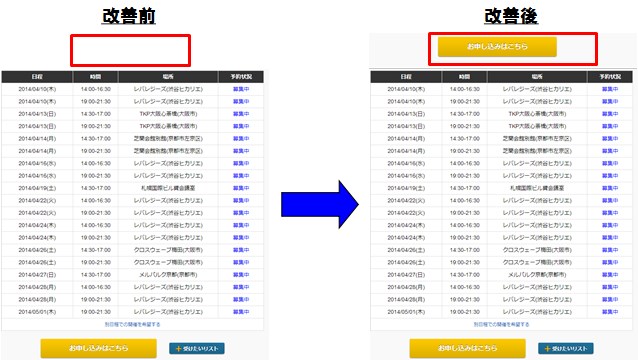
Task: Open 別日程での開催を希望する link in 改善前 panel
Action: click(133, 325)
